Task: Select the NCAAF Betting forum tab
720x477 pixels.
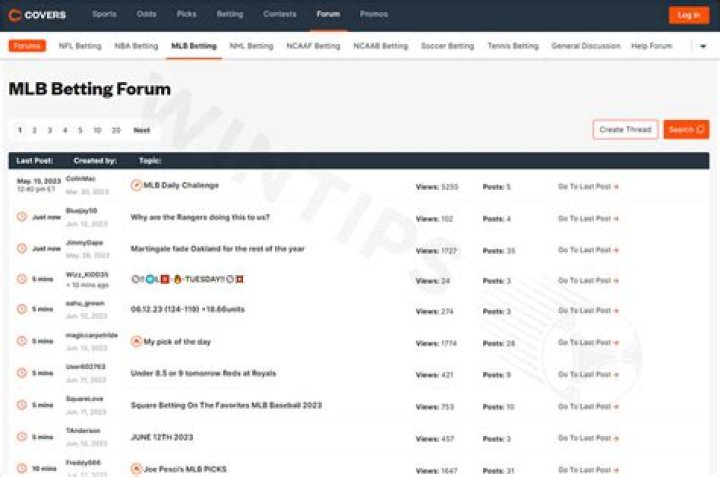Action: [313, 46]
